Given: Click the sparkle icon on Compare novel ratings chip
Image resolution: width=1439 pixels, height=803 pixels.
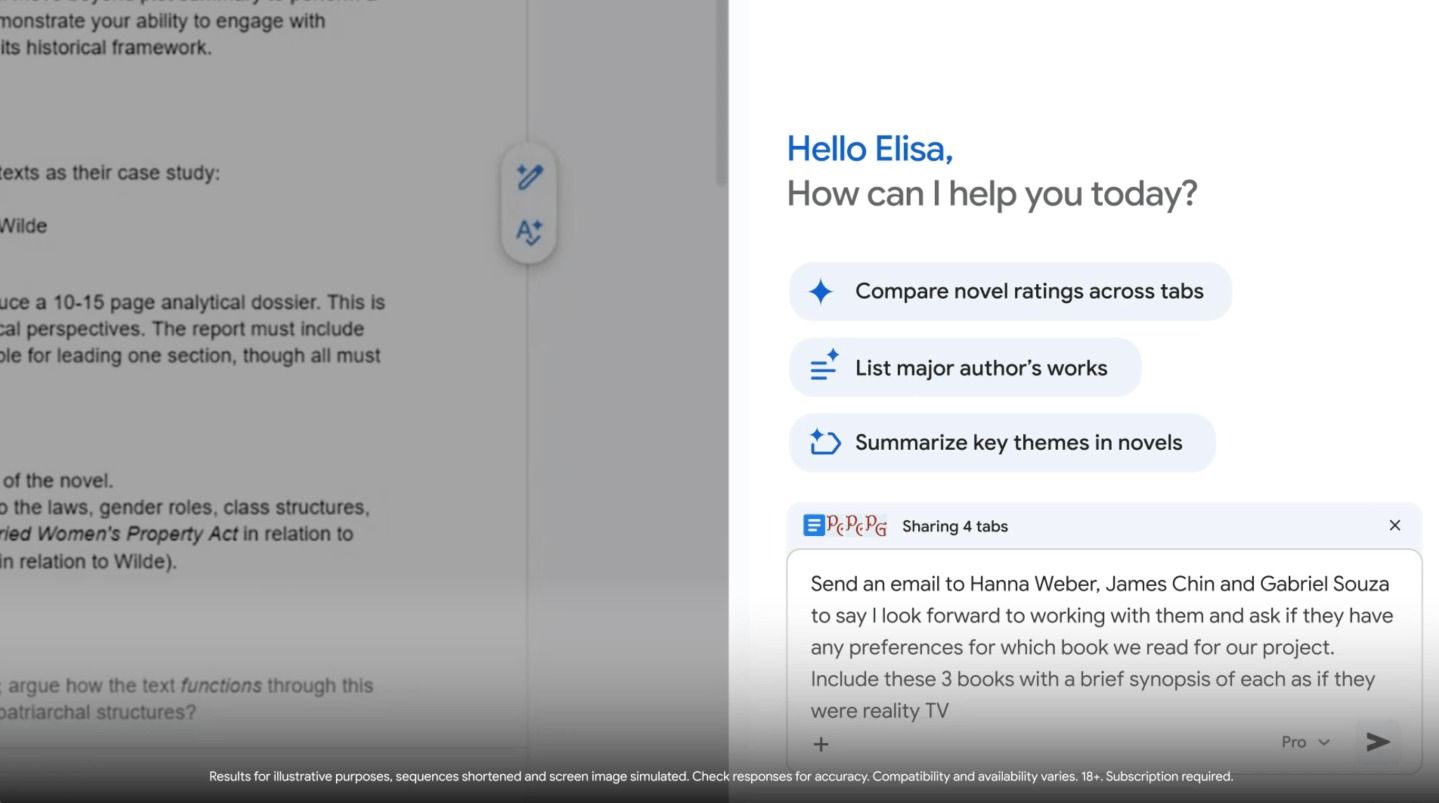Looking at the screenshot, I should point(821,291).
